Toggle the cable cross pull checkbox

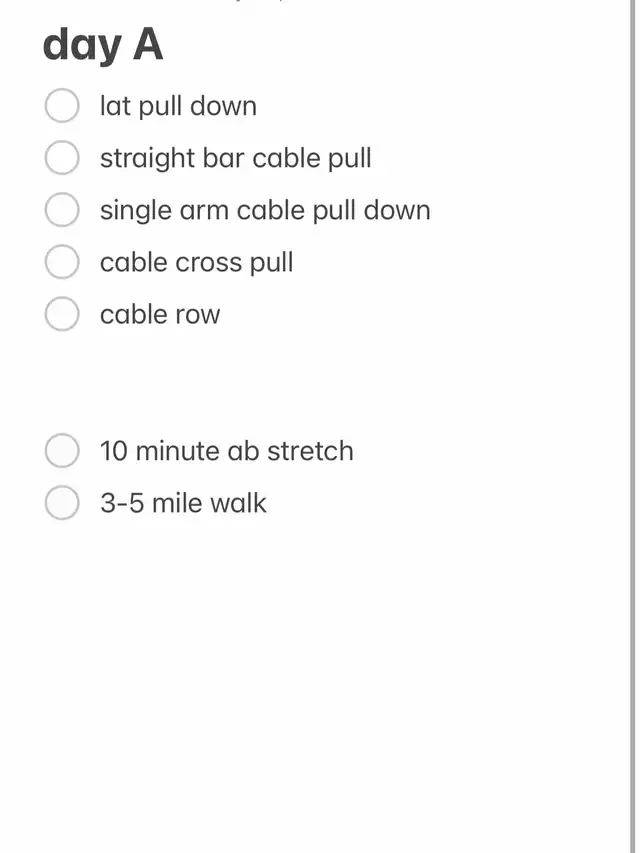[62, 262]
